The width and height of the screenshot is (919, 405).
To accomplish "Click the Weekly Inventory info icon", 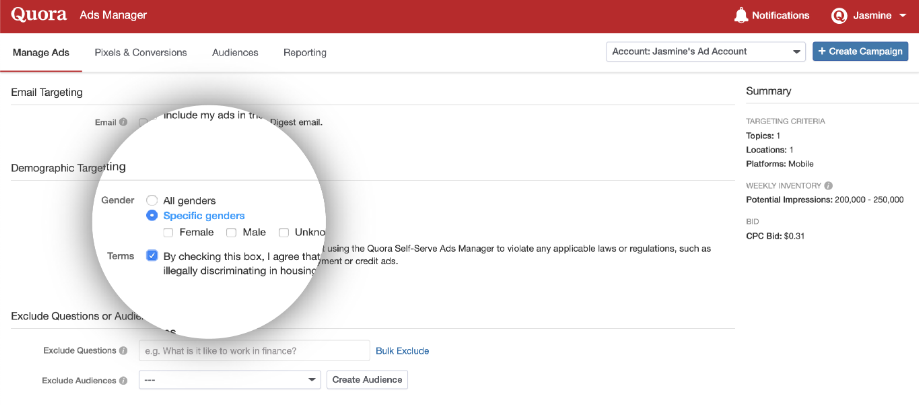I will point(829,186).
